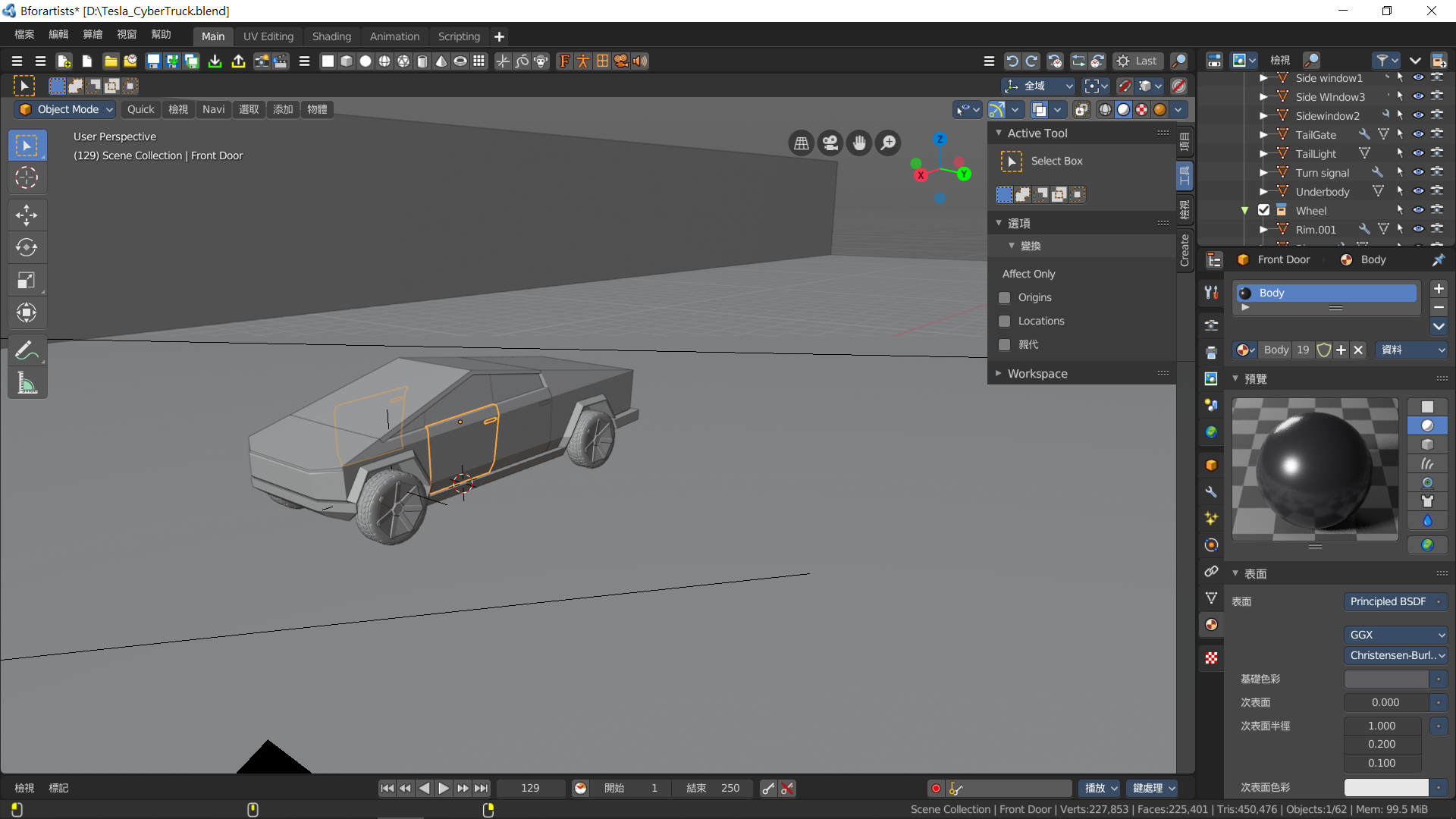Activate the Rotate tool
The width and height of the screenshot is (1456, 819).
[27, 248]
